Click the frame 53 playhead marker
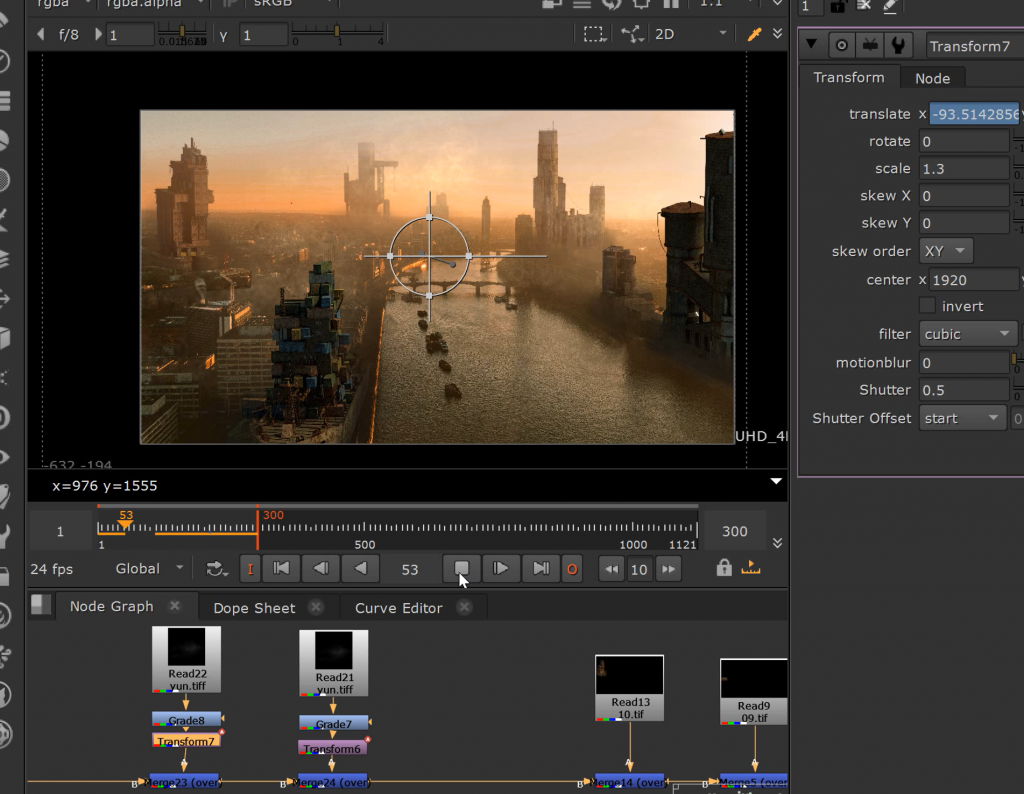Image resolution: width=1024 pixels, height=794 pixels. 125,524
